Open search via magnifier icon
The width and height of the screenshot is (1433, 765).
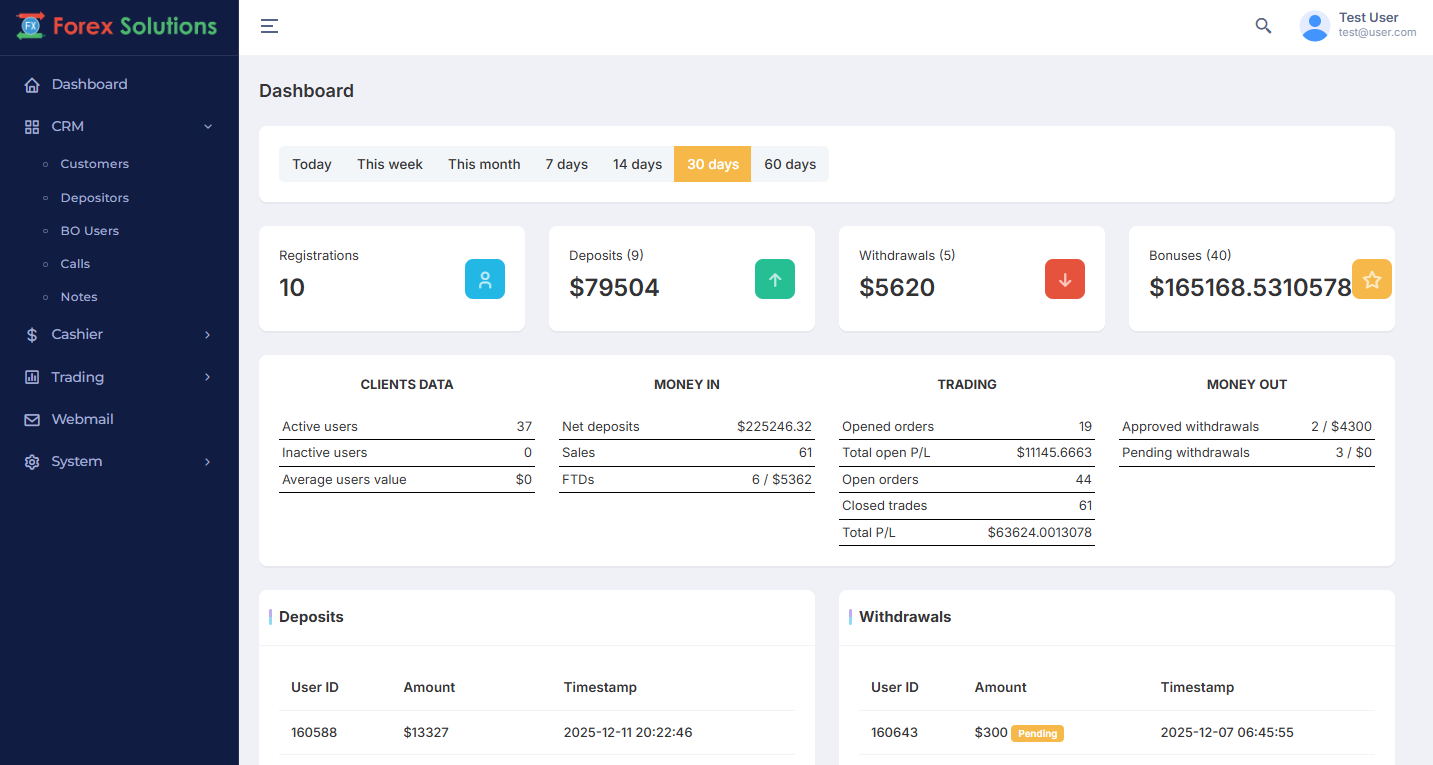coord(1263,26)
